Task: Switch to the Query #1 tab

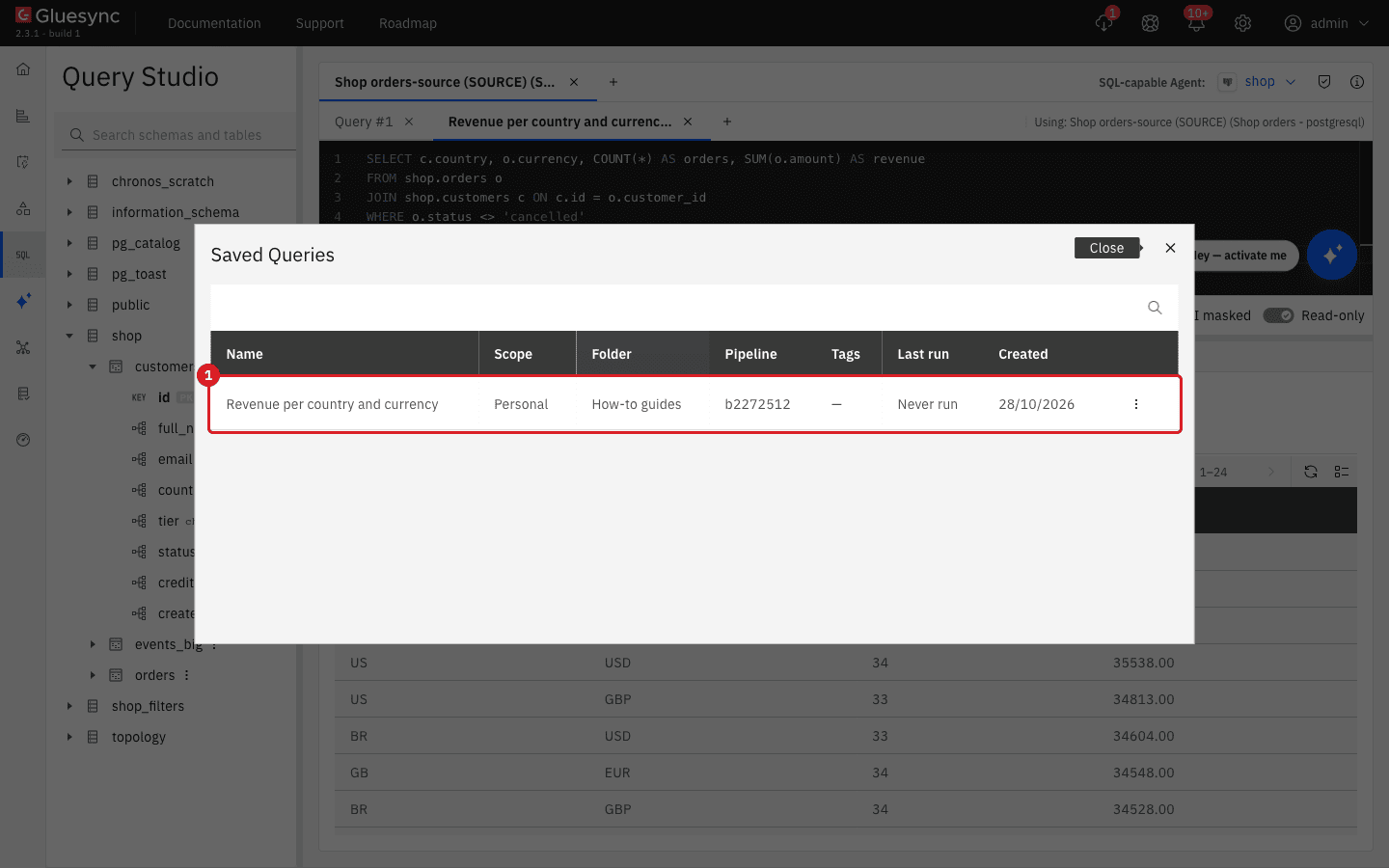Action: pos(364,122)
